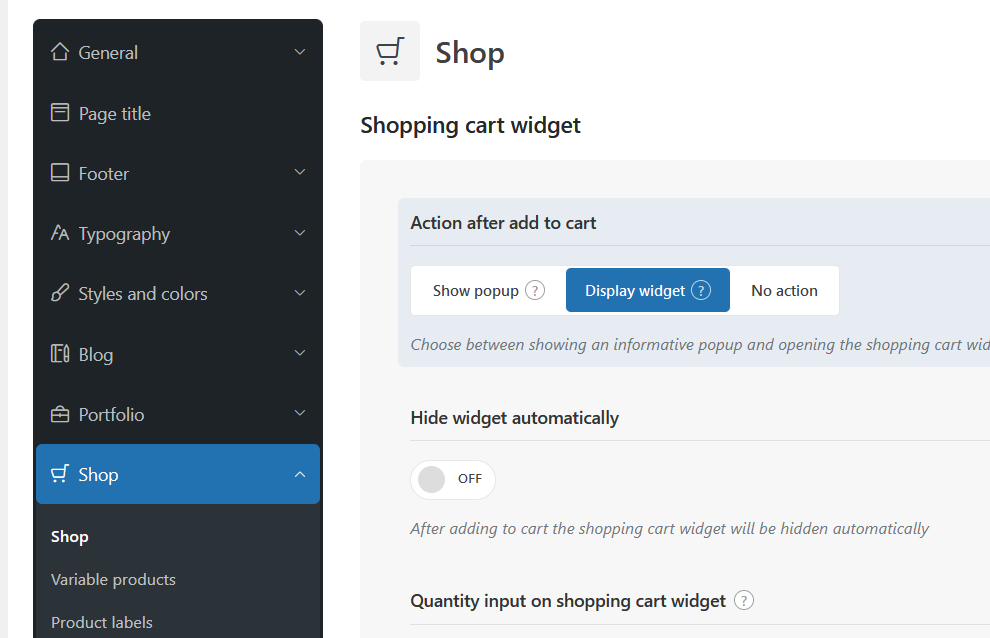Collapse the Shop section chevron

(x=300, y=475)
